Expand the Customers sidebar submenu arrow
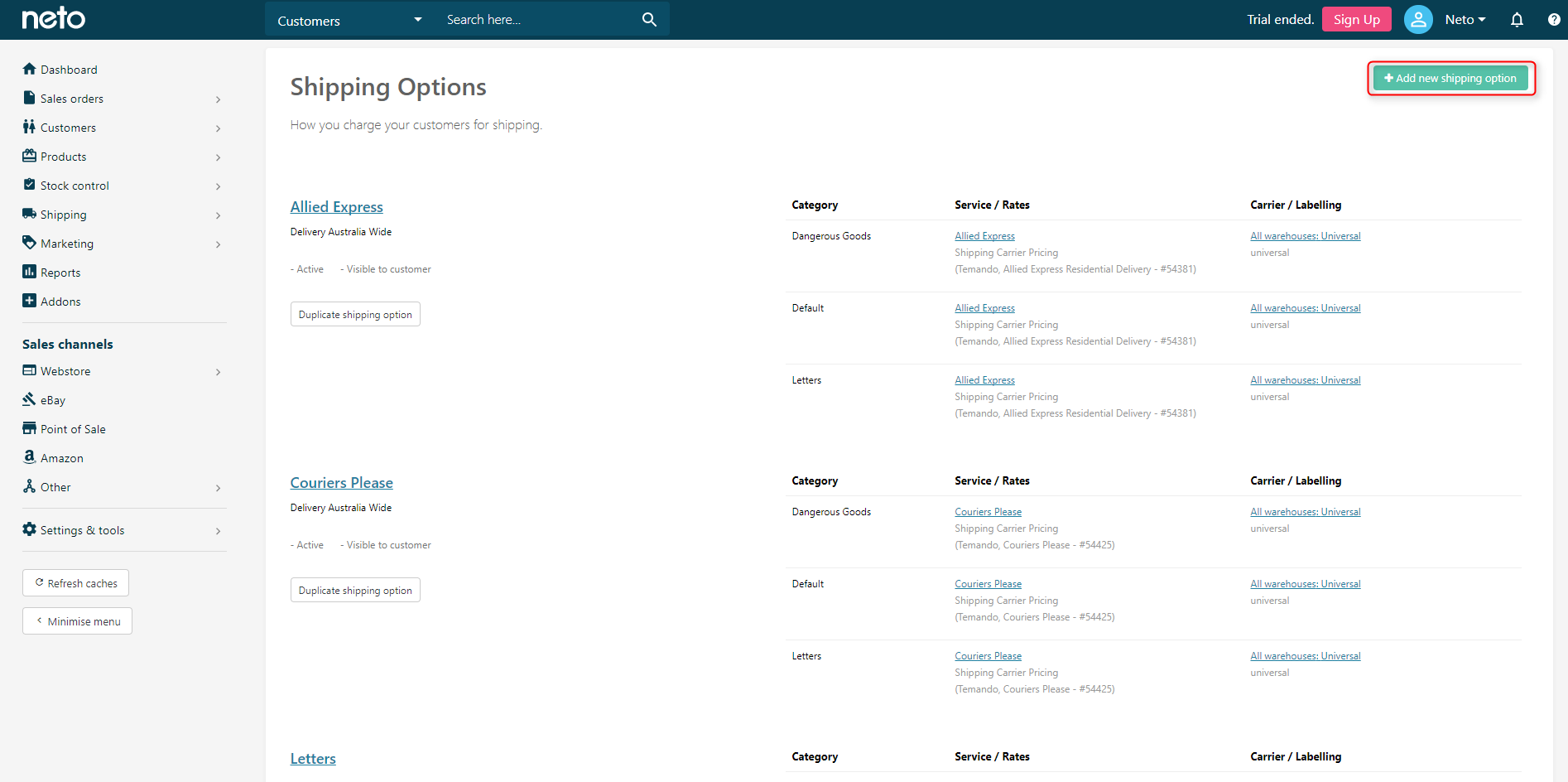The image size is (1568, 782). coord(219,128)
